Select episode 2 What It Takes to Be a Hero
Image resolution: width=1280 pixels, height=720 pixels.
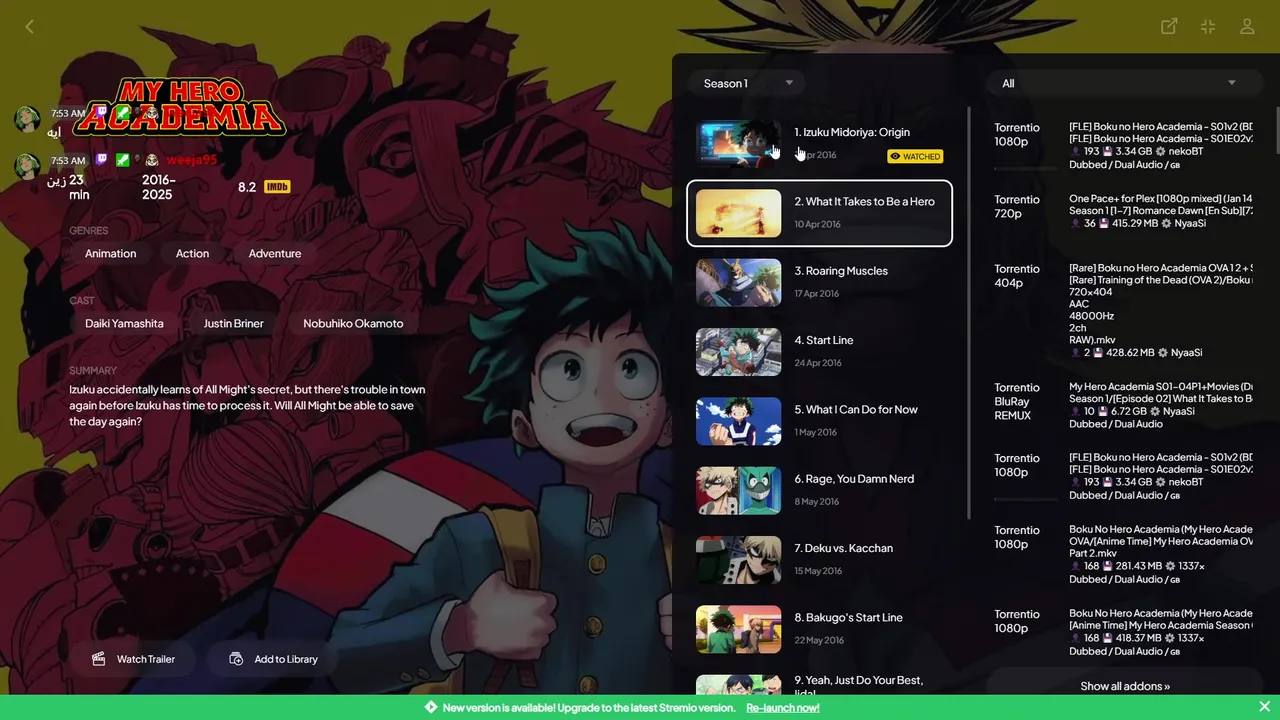(x=820, y=213)
